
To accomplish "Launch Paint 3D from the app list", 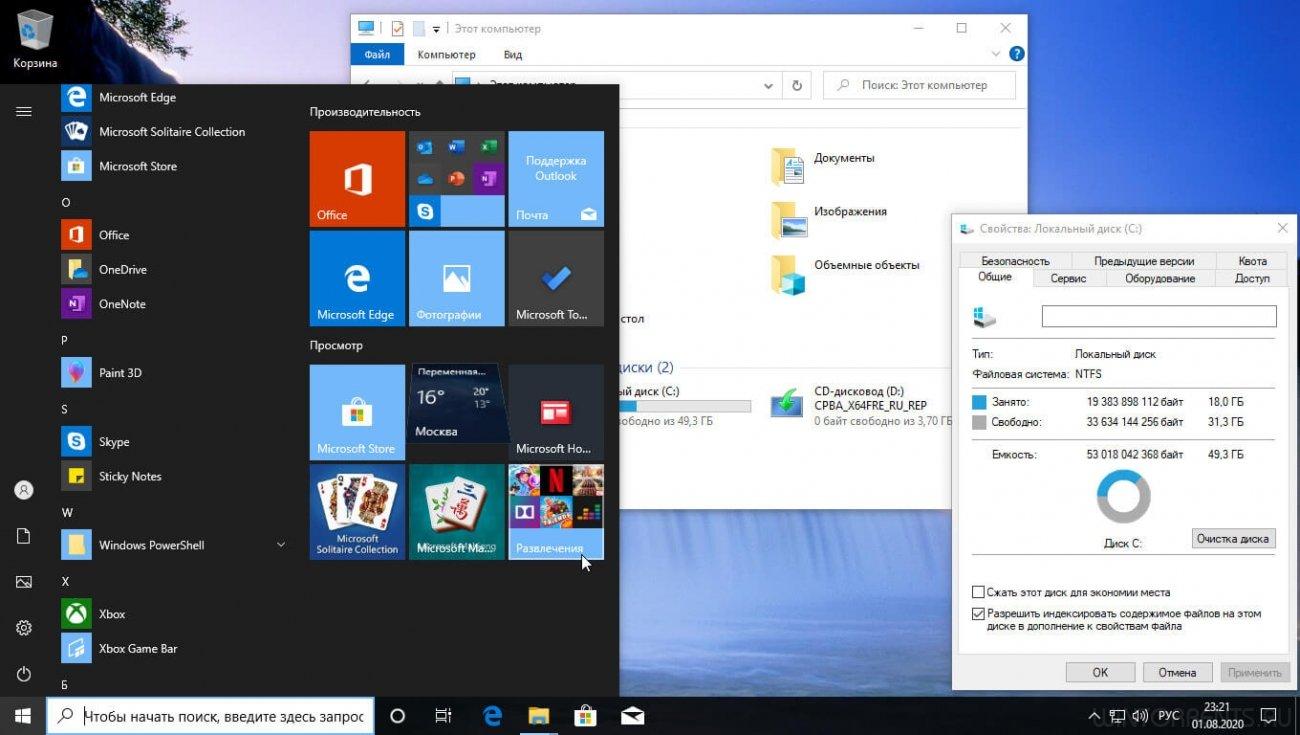I will pyautogui.click(x=173, y=373).
